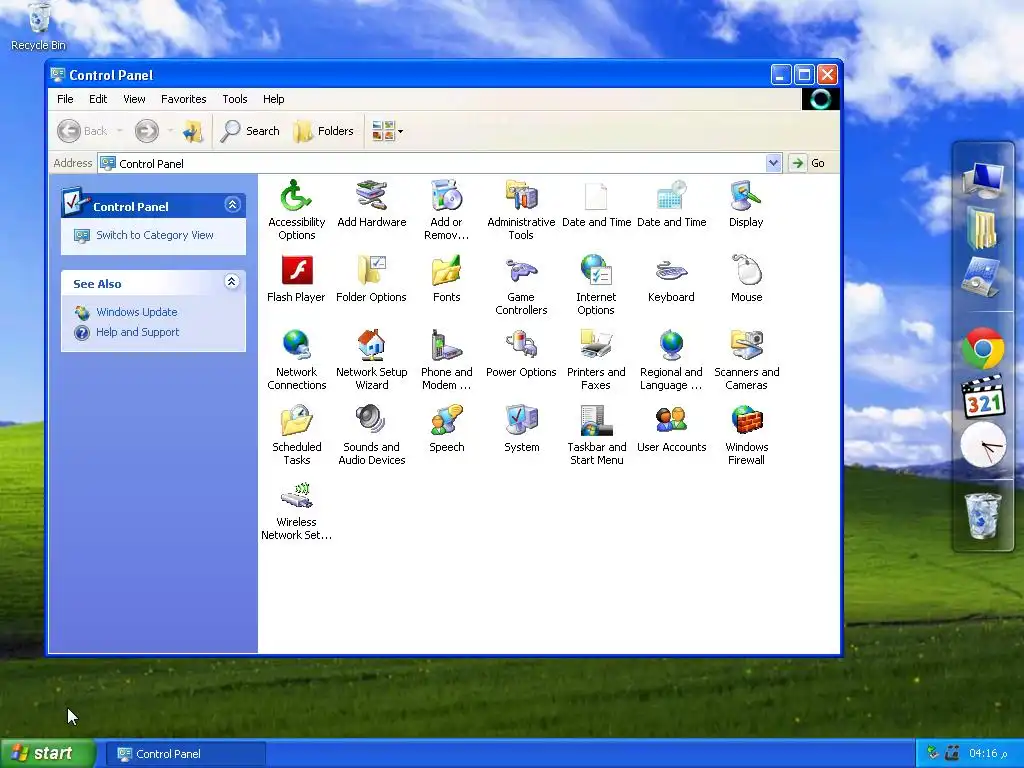
Task: Open Game Controllers
Action: (521, 284)
